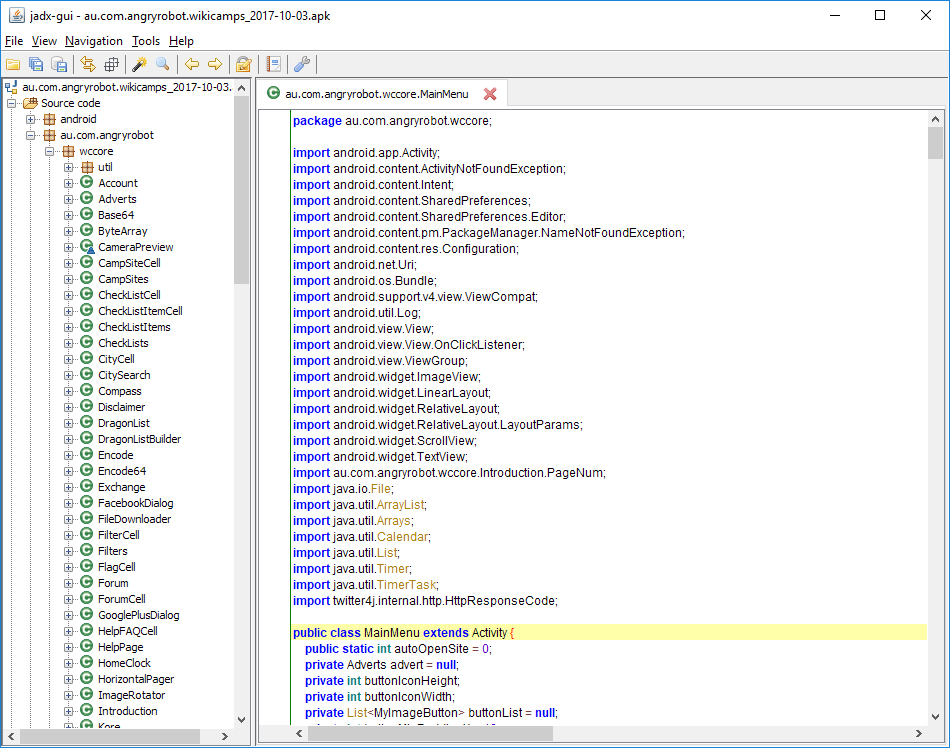Click the code editor vertical scrollbar thumb

[x=935, y=144]
